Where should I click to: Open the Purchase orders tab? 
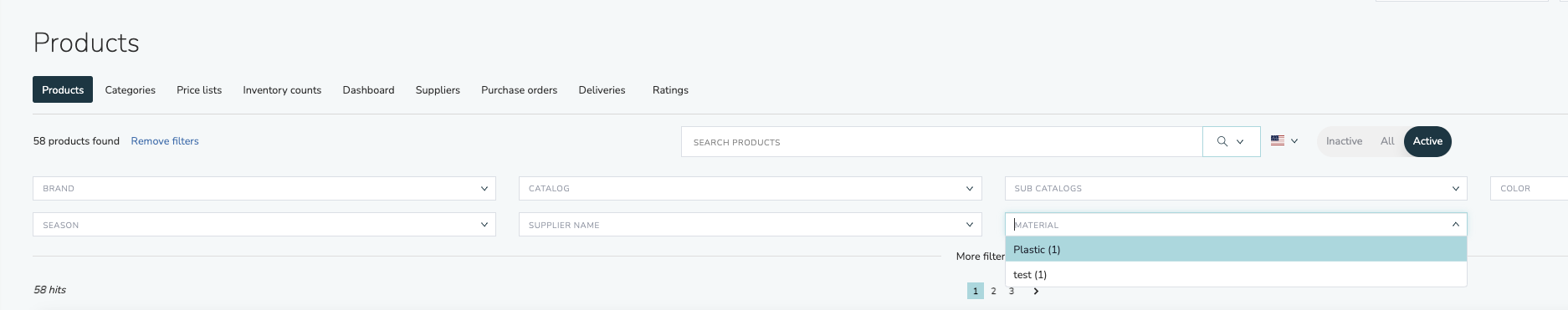tap(519, 90)
